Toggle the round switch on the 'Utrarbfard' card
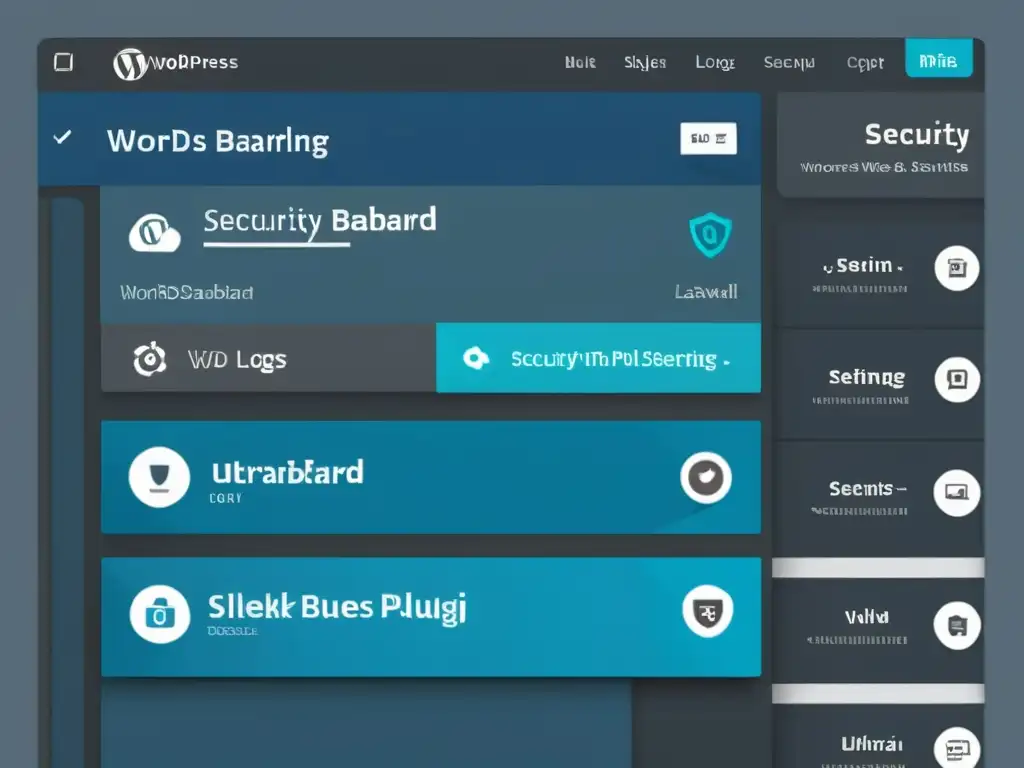This screenshot has height=768, width=1024. [x=706, y=477]
